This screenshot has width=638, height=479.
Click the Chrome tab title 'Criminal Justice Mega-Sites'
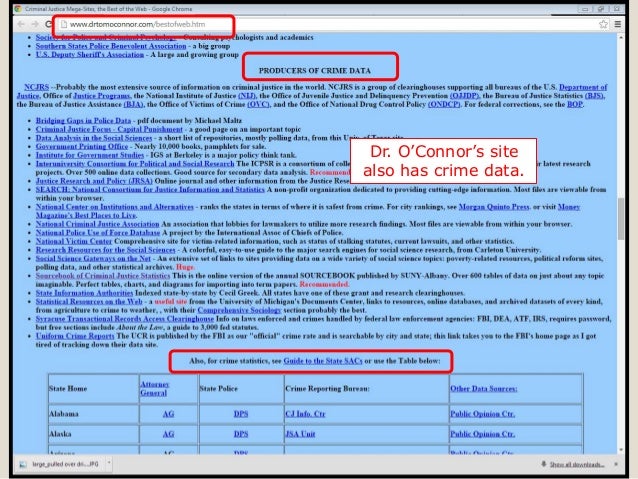(108, 9)
